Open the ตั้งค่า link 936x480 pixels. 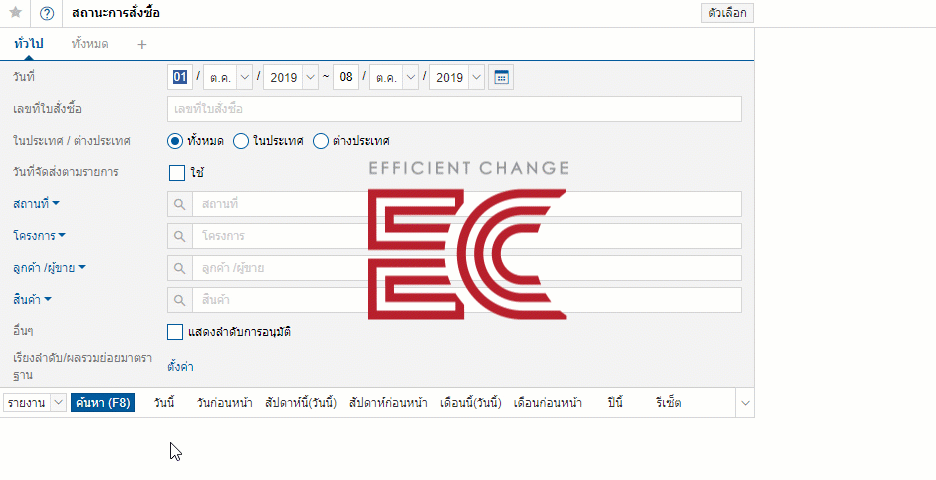180,367
